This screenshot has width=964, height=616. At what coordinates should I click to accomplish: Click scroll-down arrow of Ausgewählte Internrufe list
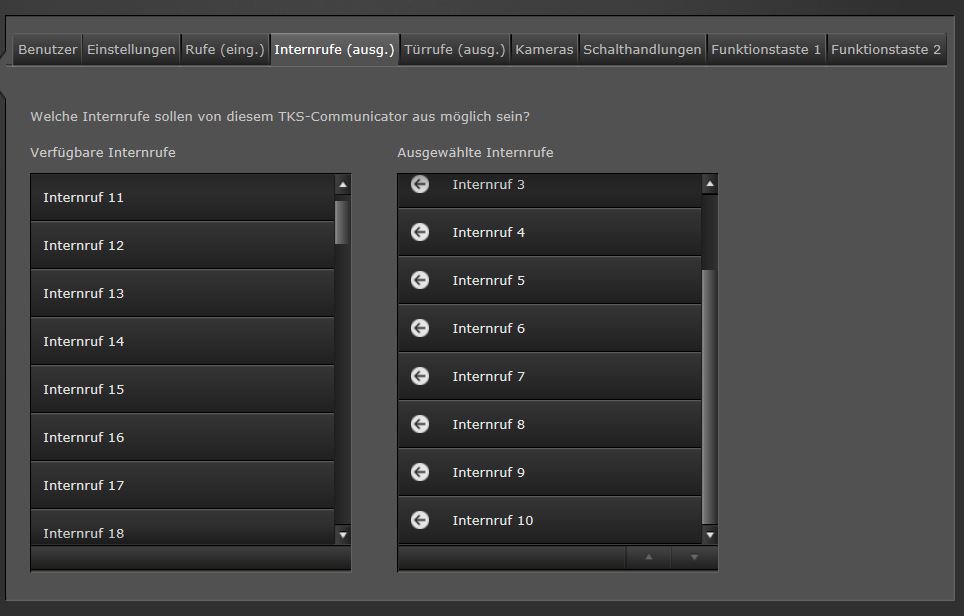coord(710,535)
